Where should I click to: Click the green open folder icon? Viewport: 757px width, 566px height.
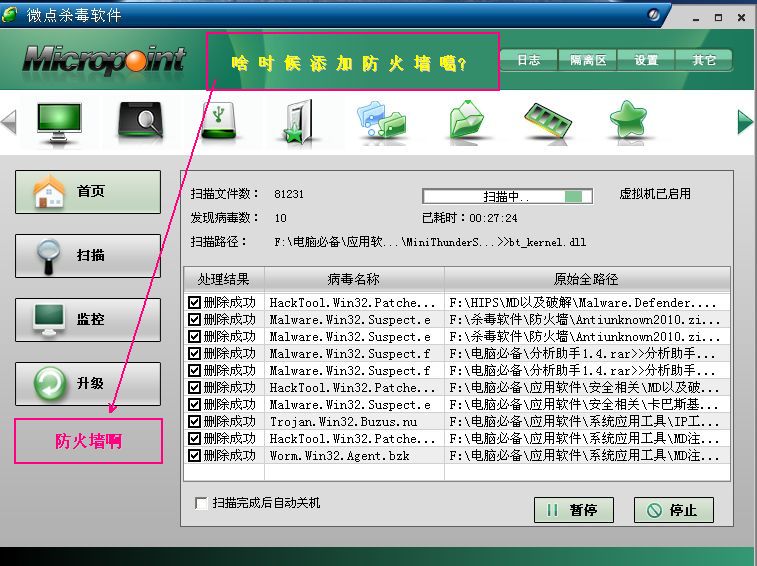click(x=466, y=122)
